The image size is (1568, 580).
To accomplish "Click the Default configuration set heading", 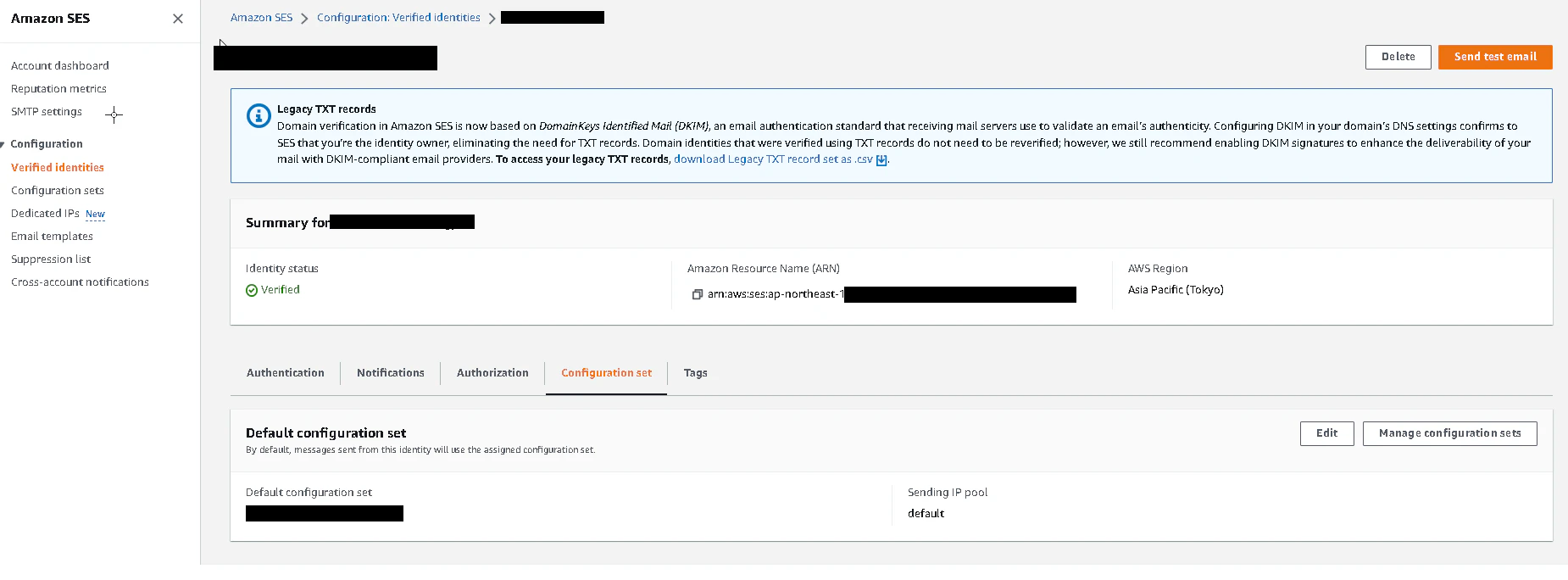I will click(x=325, y=433).
